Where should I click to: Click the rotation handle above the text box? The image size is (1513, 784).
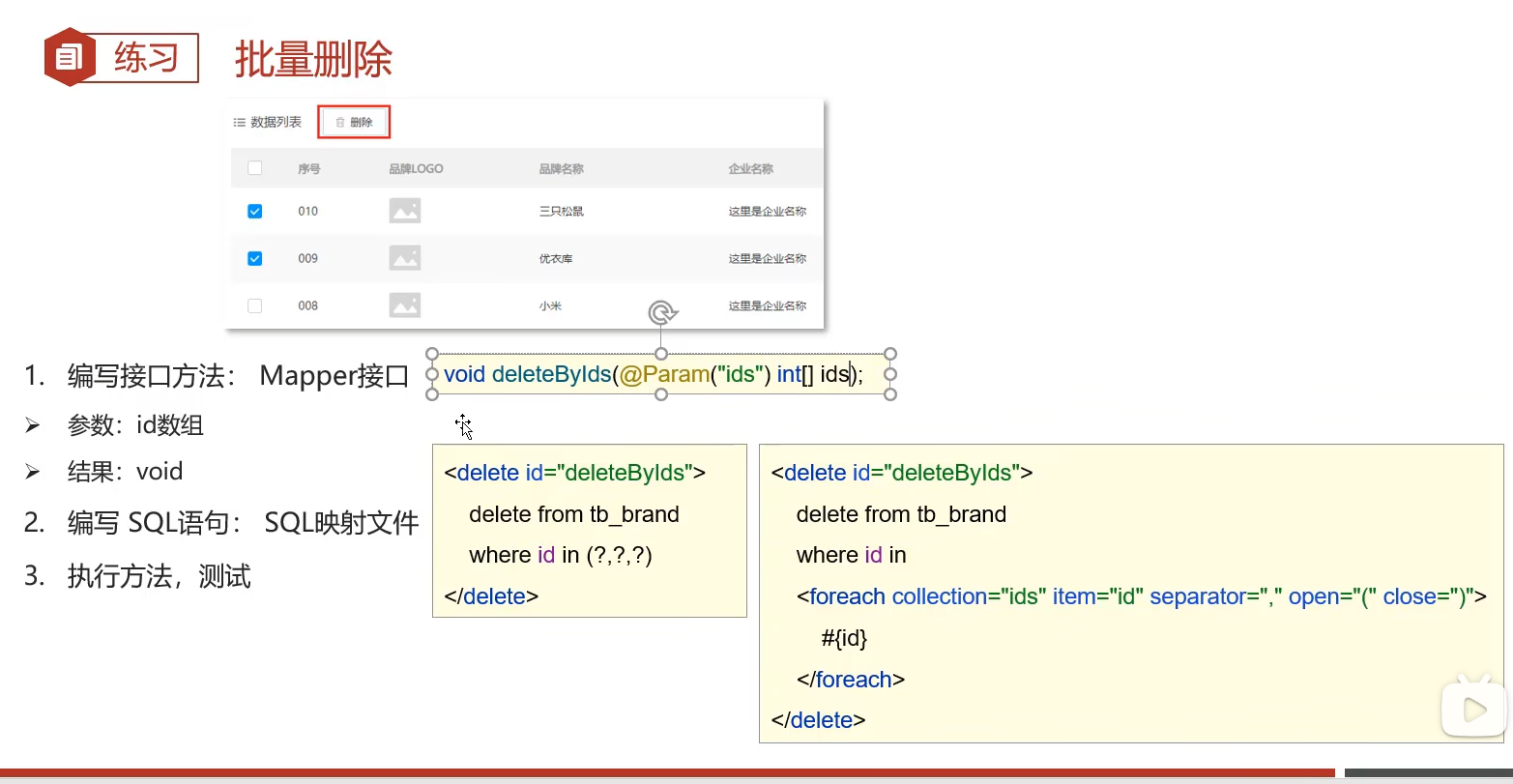[x=662, y=313]
